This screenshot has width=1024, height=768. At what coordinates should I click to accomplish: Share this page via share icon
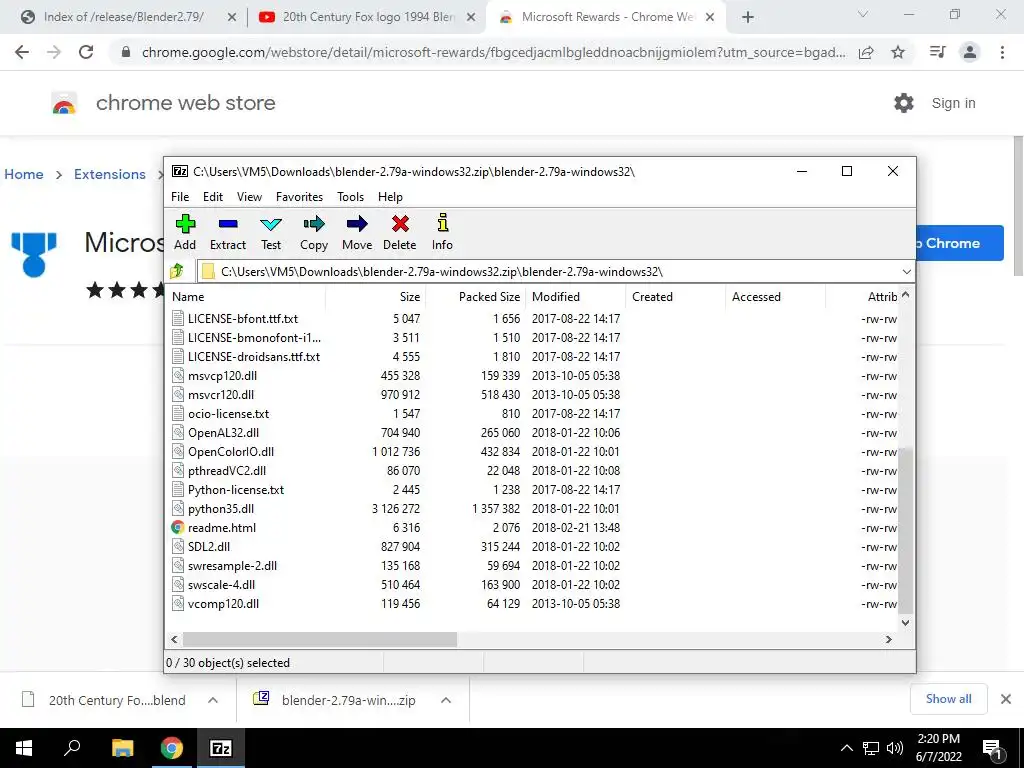click(866, 52)
